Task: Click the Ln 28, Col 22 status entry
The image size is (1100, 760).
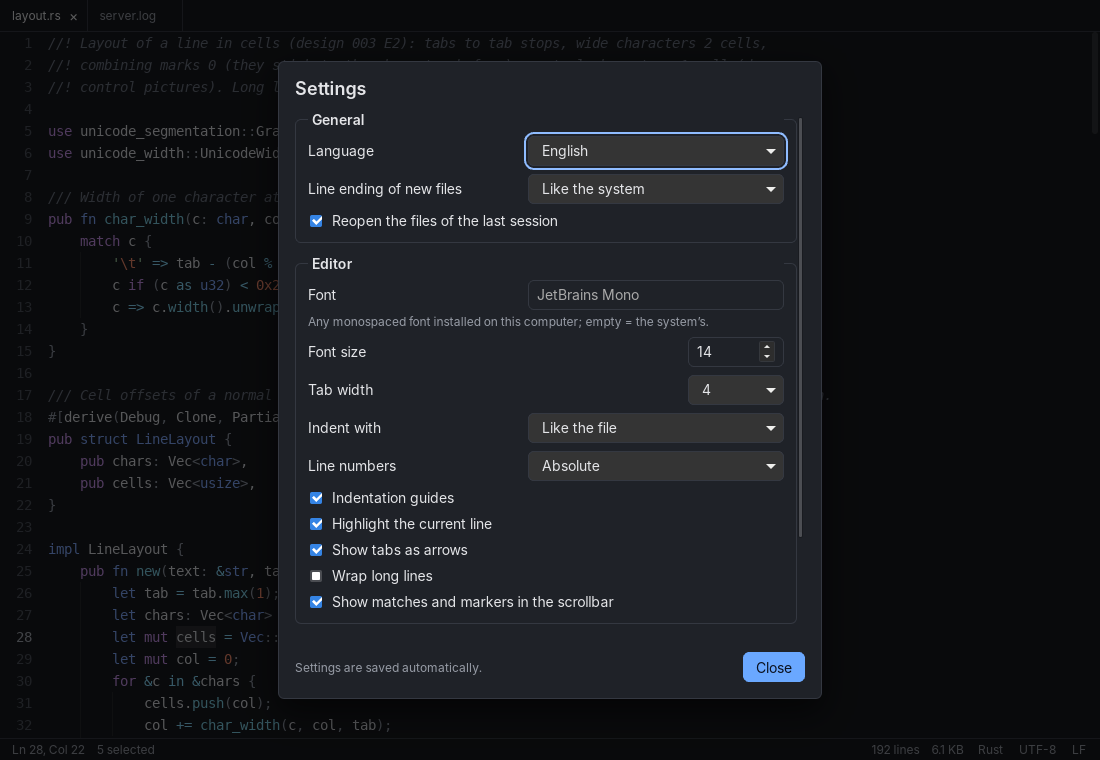Action: pos(48,749)
